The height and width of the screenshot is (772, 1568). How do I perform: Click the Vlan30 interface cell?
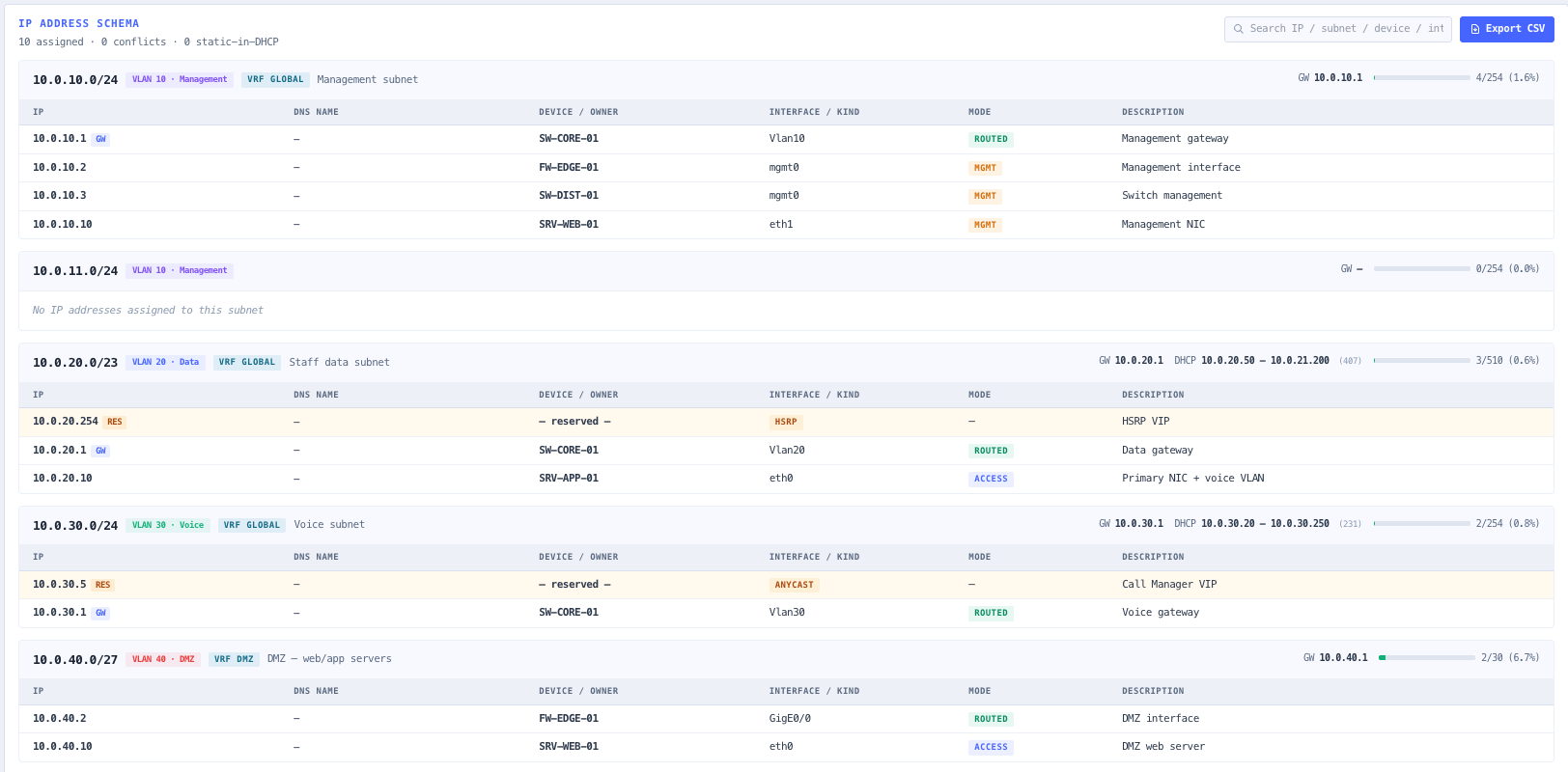pos(787,613)
